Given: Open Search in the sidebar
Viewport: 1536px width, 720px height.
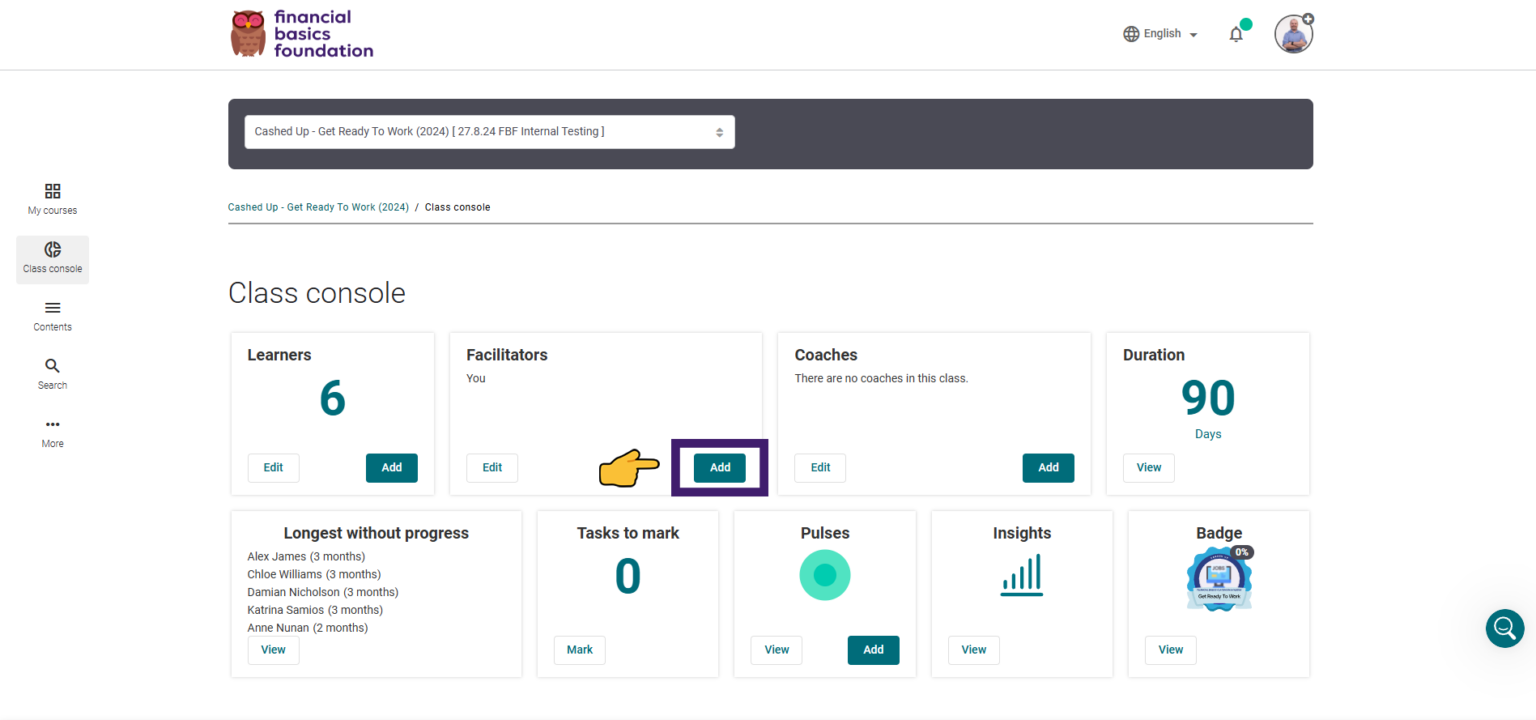Looking at the screenshot, I should tap(52, 374).
